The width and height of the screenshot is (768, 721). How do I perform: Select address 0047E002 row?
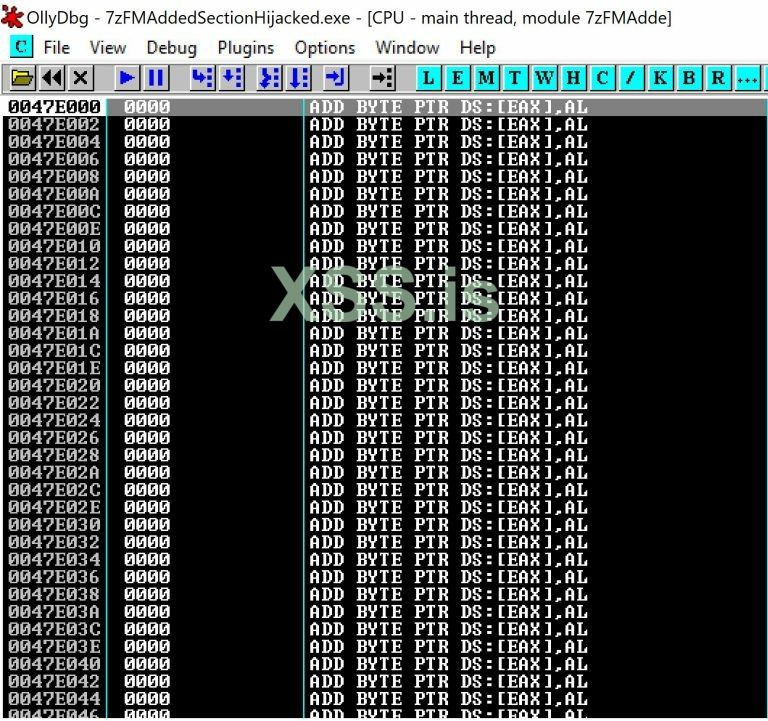point(384,124)
